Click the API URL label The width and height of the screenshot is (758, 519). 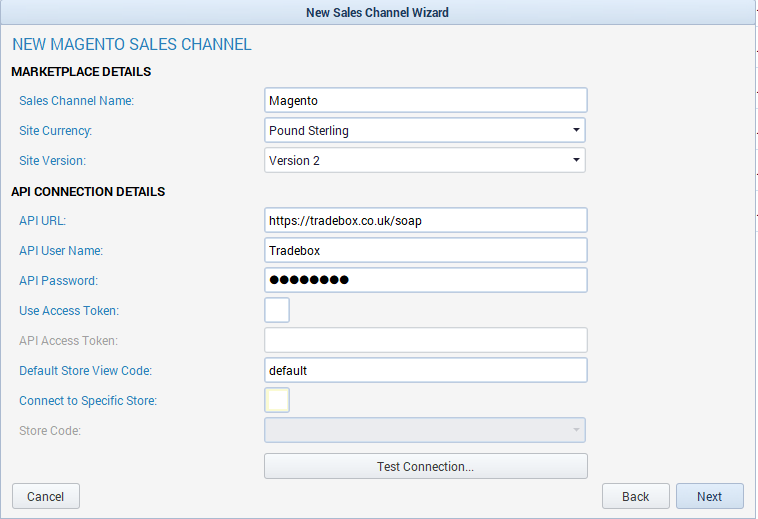click(43, 221)
